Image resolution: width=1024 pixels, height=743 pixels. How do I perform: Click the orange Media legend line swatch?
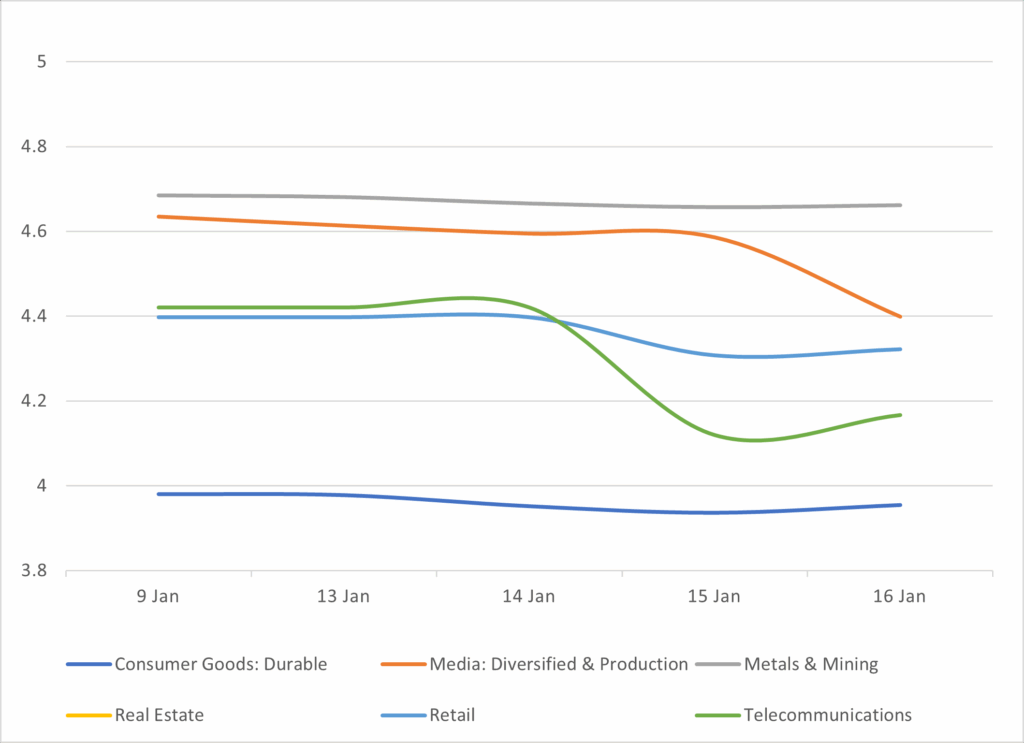tap(403, 665)
